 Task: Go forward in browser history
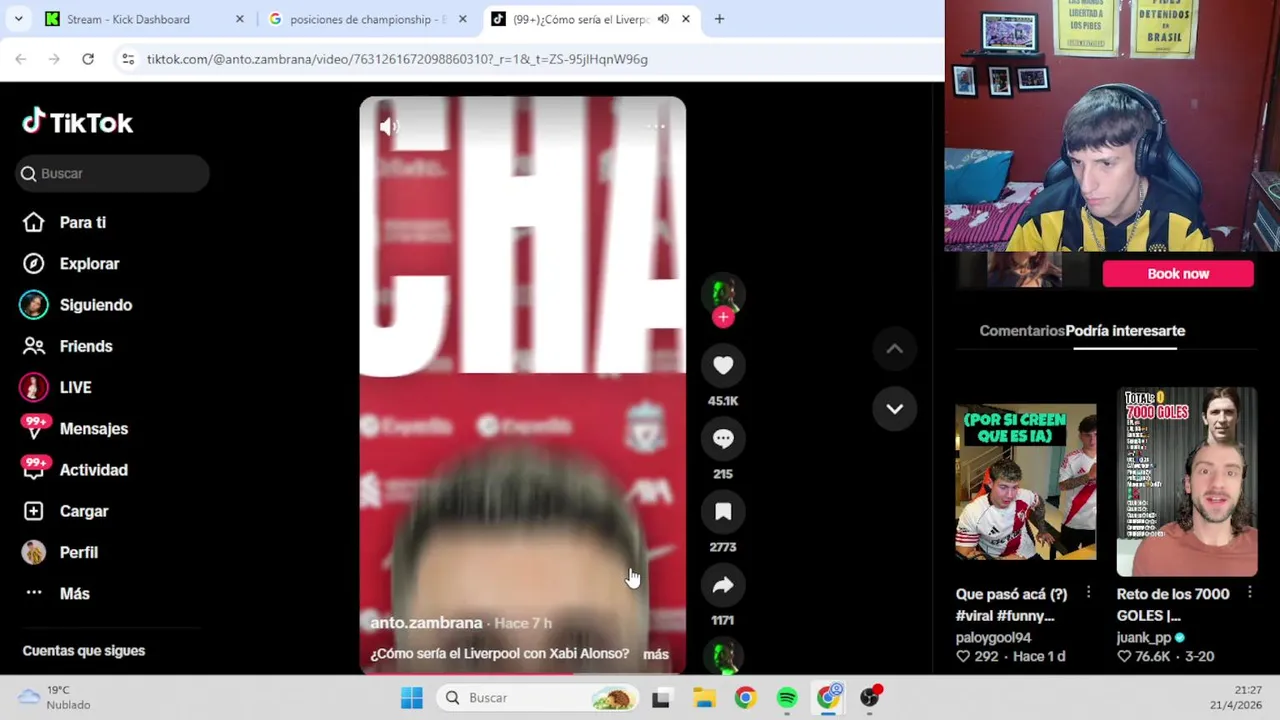tap(54, 59)
